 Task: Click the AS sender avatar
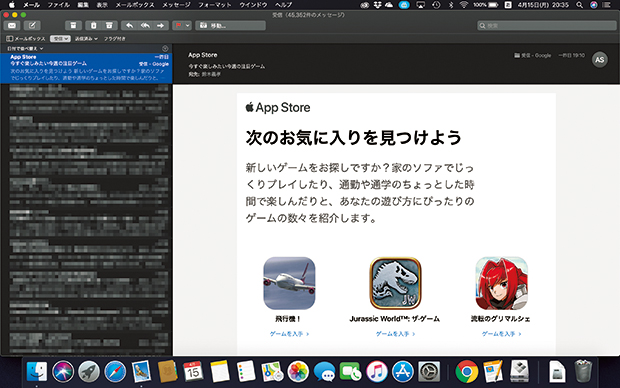tap(599, 60)
